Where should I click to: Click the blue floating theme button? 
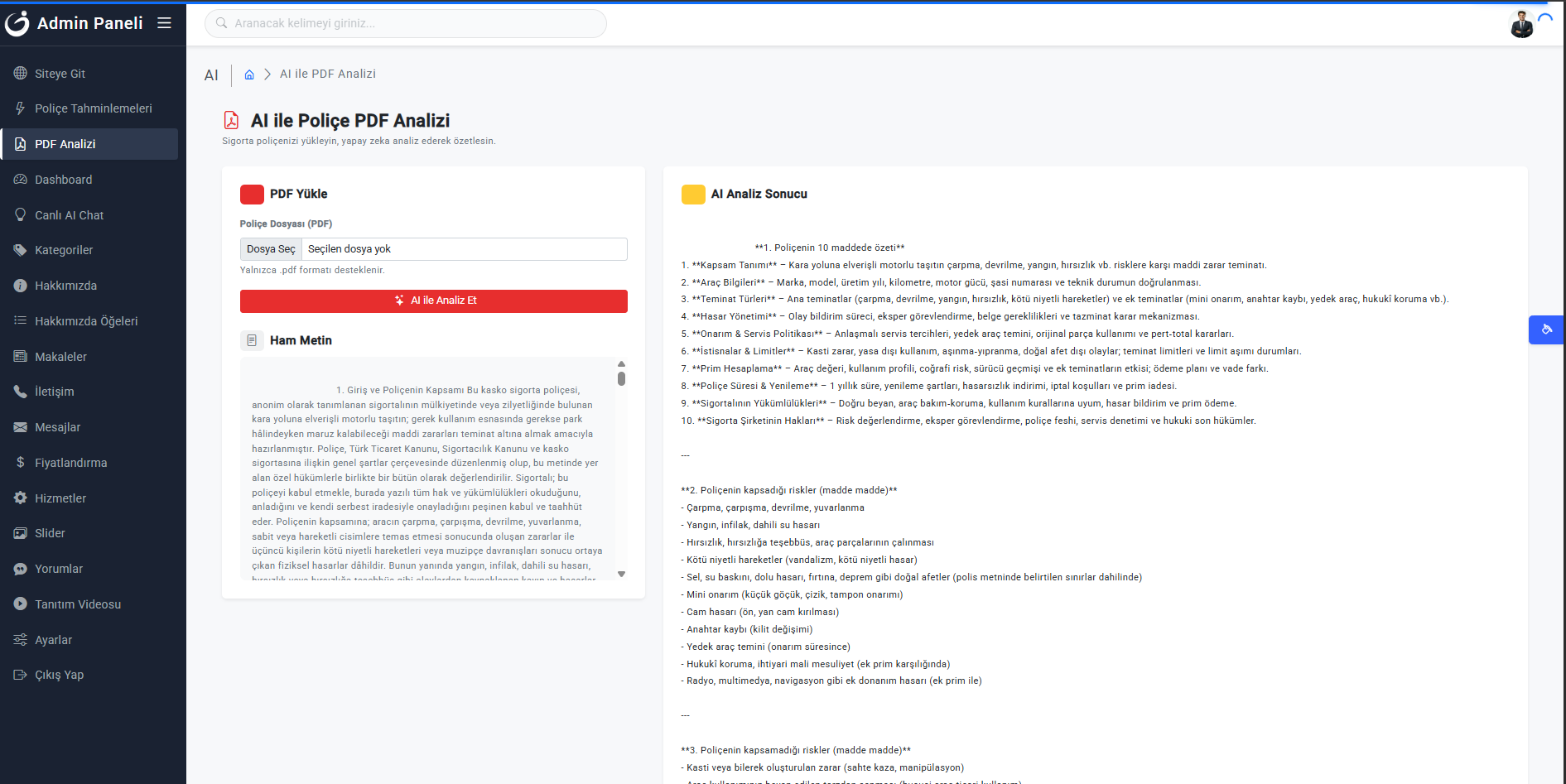pyautogui.click(x=1546, y=329)
